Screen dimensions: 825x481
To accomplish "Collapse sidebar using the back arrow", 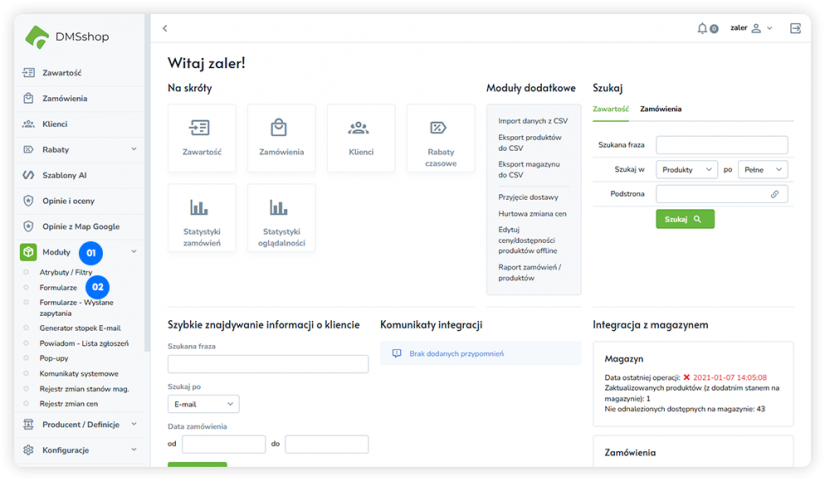I will pyautogui.click(x=165, y=28).
